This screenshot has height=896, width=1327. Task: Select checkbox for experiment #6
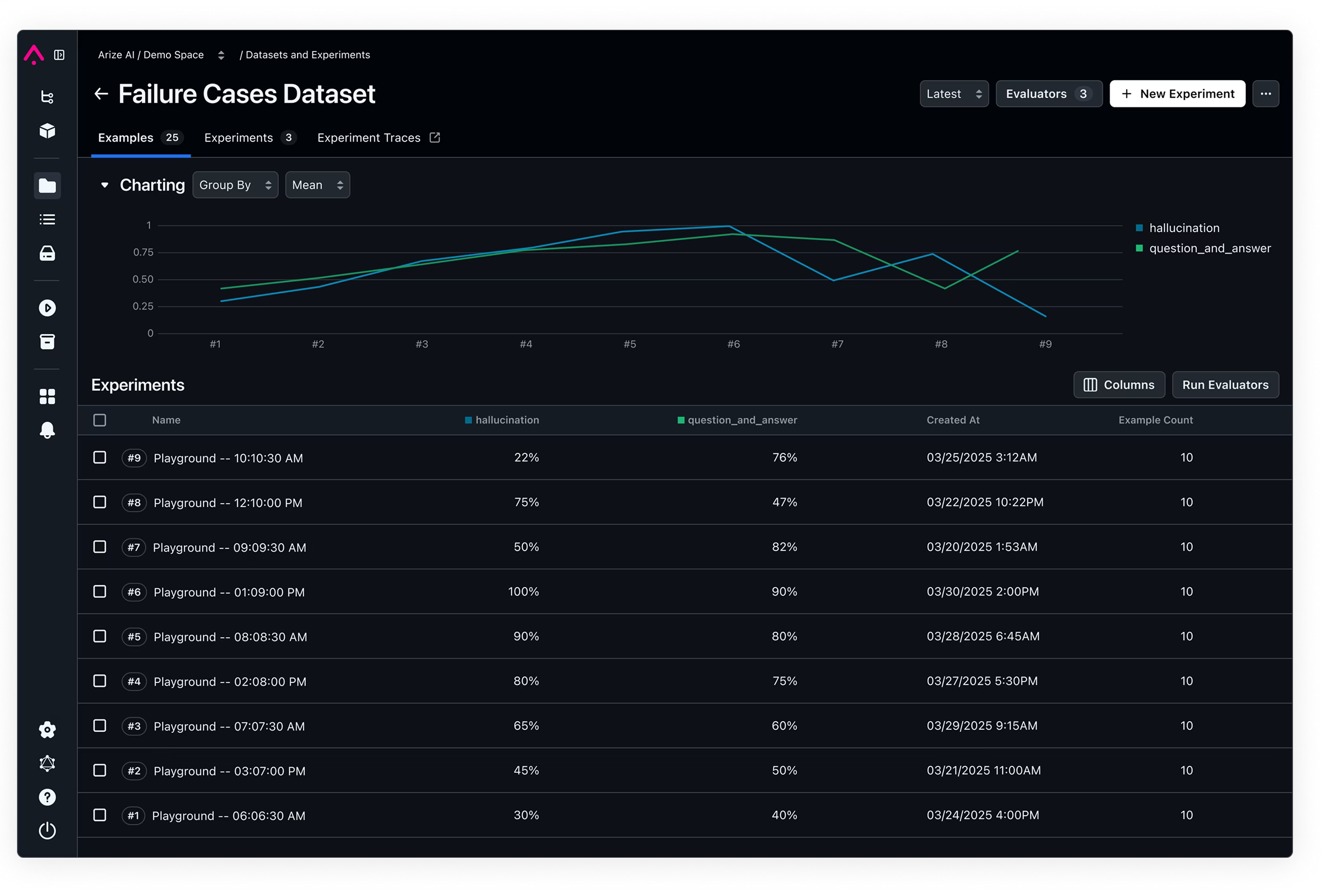100,592
